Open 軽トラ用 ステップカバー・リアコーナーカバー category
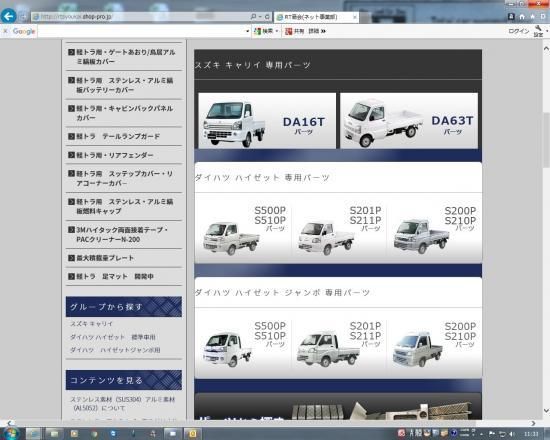The image size is (550, 440). [124, 178]
